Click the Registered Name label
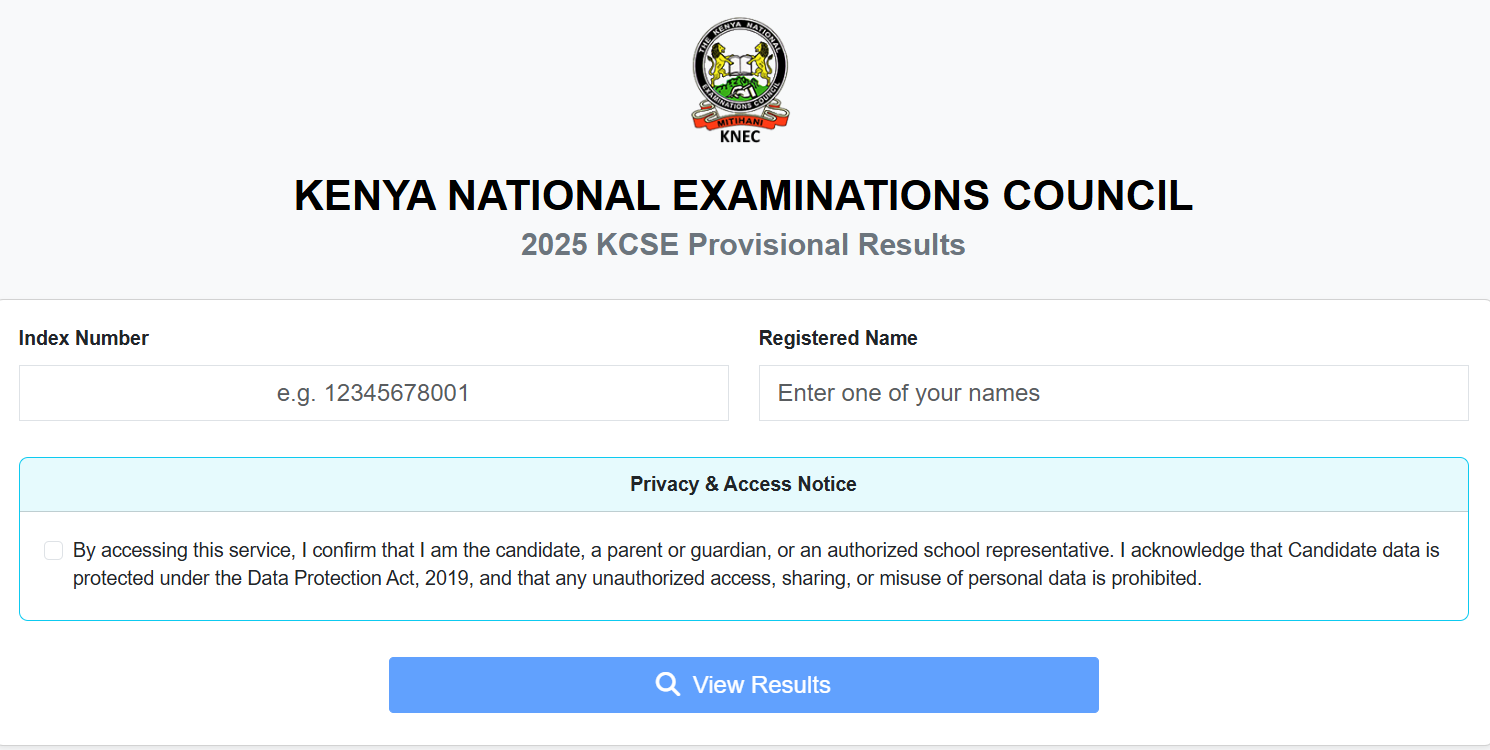Viewport: 1490px width, 750px height. coord(838,338)
